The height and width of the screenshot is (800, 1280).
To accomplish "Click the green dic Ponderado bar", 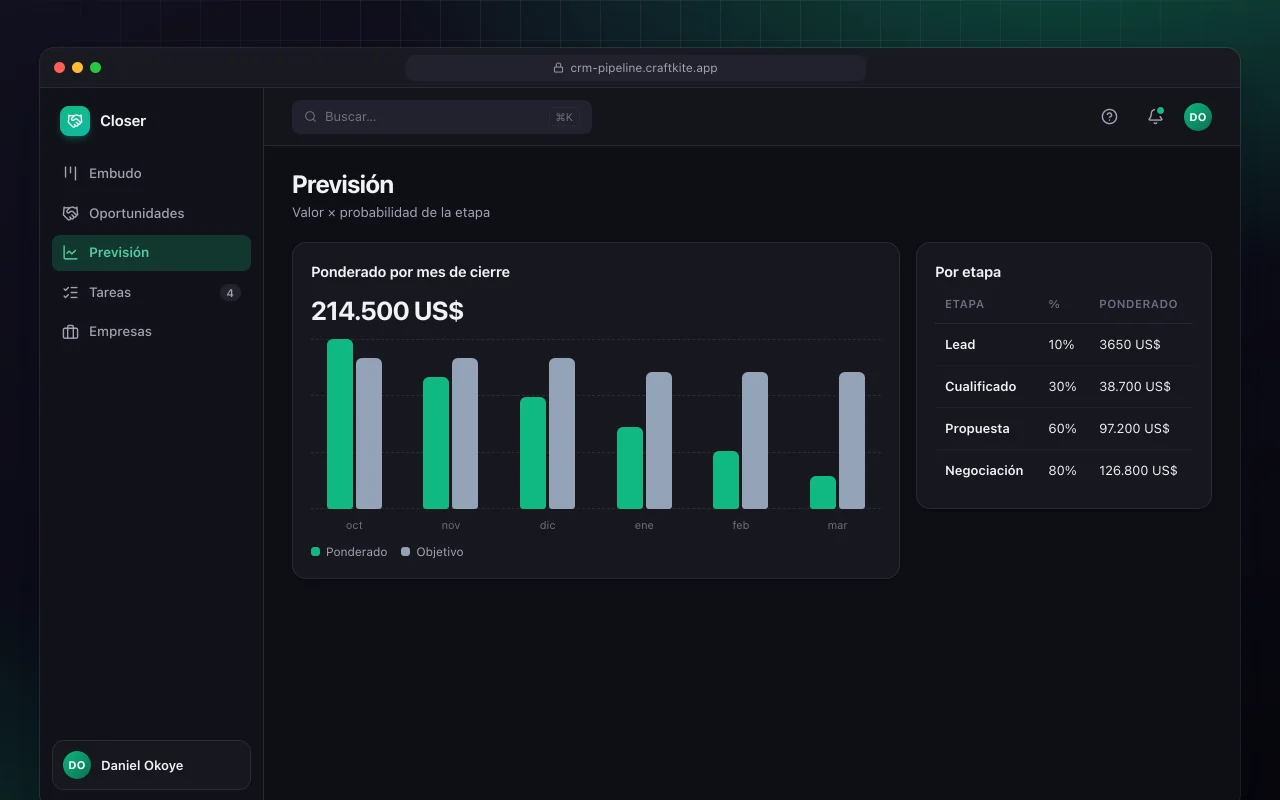I will tap(533, 453).
